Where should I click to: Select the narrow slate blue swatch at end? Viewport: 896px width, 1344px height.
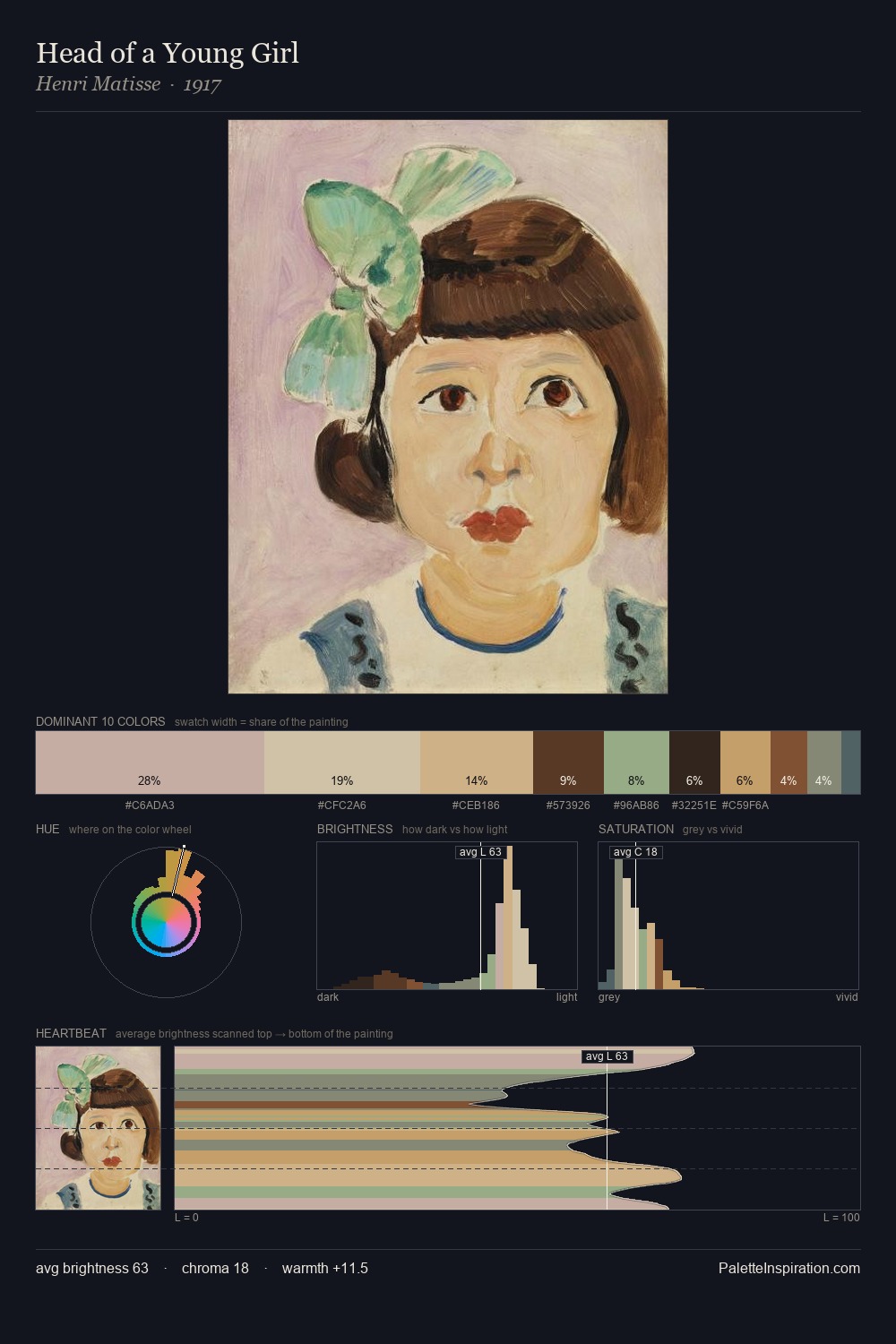851,762
